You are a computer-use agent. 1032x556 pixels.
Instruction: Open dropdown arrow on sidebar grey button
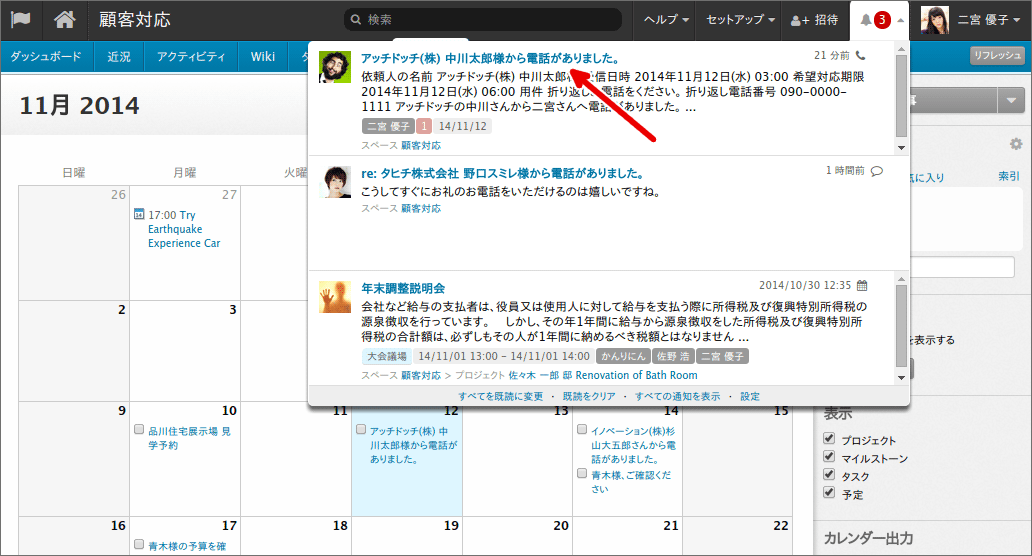tap(1011, 101)
